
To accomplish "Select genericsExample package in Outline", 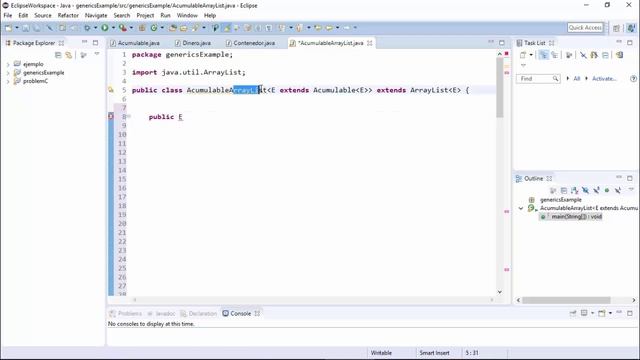I will pyautogui.click(x=560, y=200).
